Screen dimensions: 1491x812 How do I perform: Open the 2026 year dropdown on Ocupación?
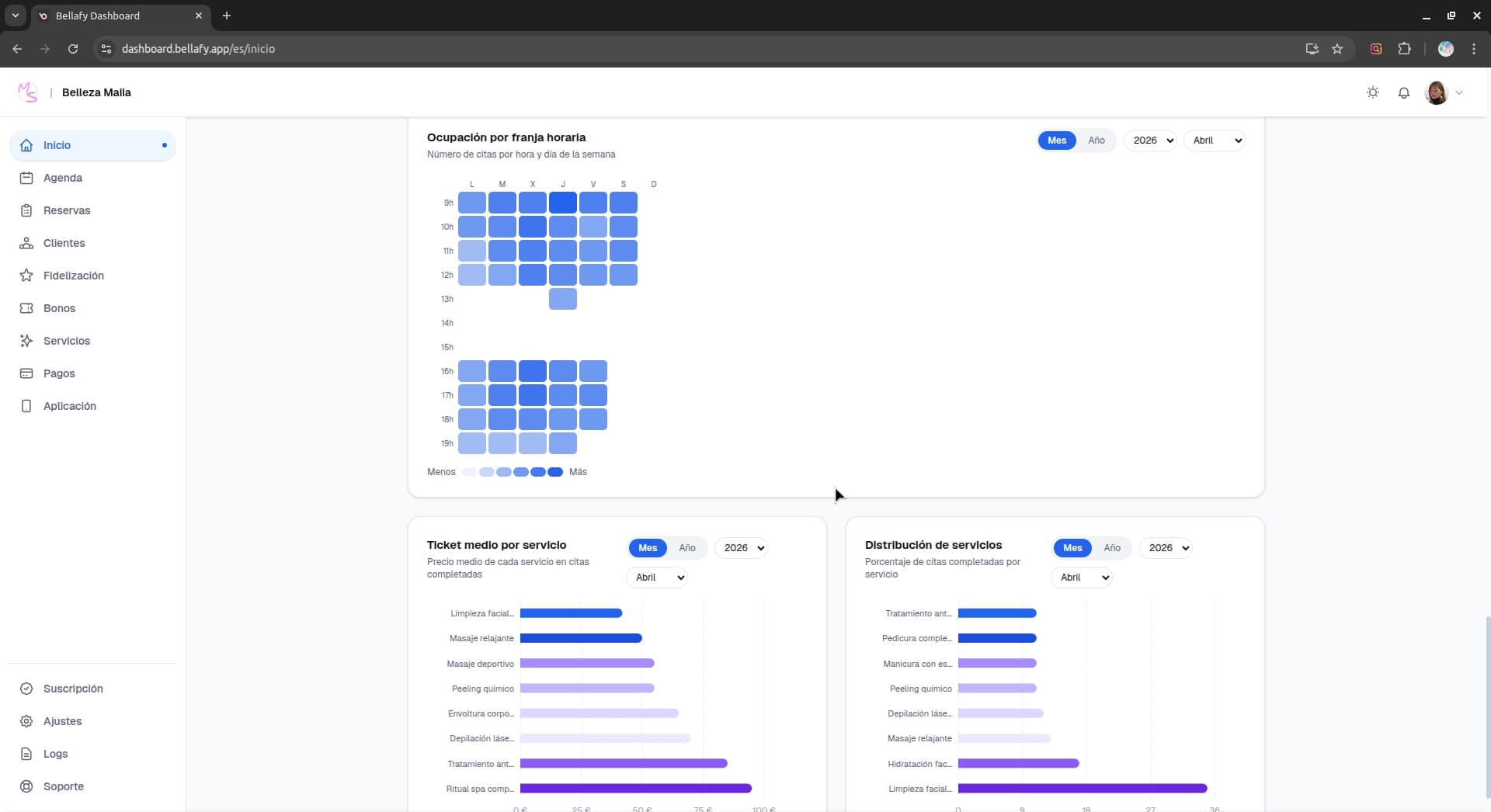[1151, 141]
